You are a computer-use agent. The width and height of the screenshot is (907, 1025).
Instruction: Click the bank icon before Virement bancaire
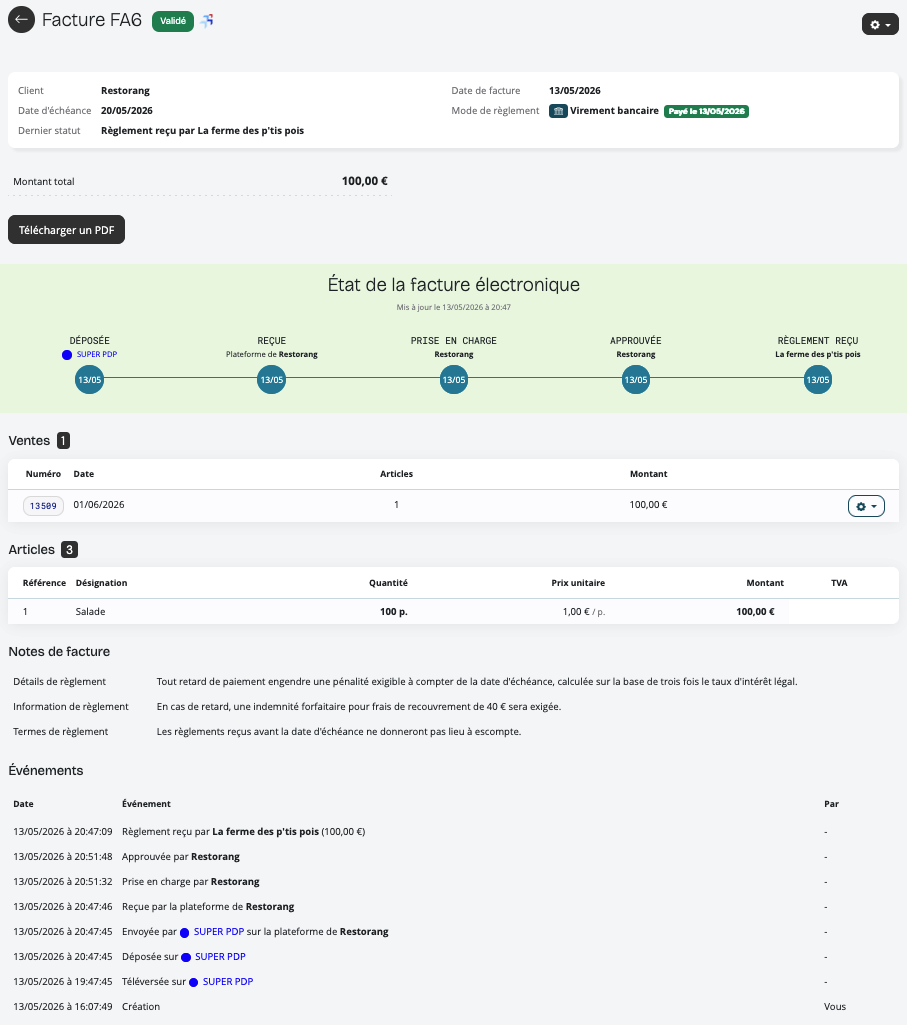tap(558, 111)
